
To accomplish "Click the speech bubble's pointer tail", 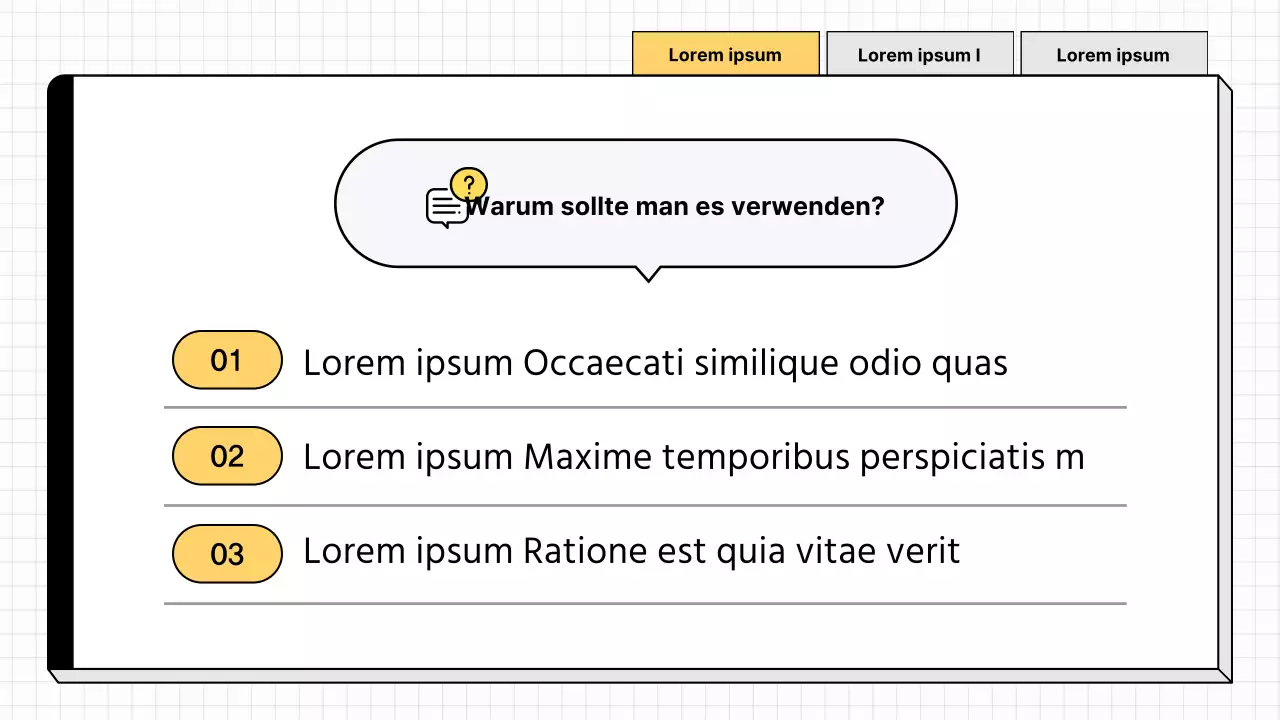I will (648, 273).
